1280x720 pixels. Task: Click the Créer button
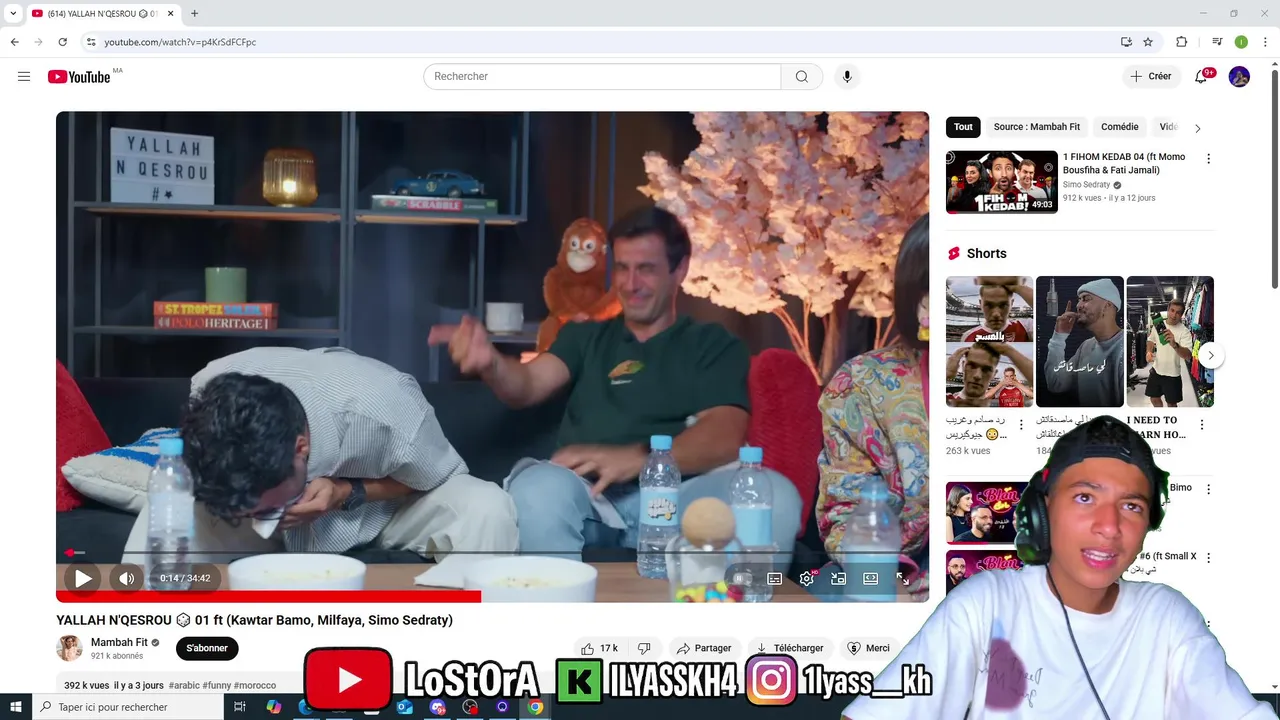[1151, 77]
